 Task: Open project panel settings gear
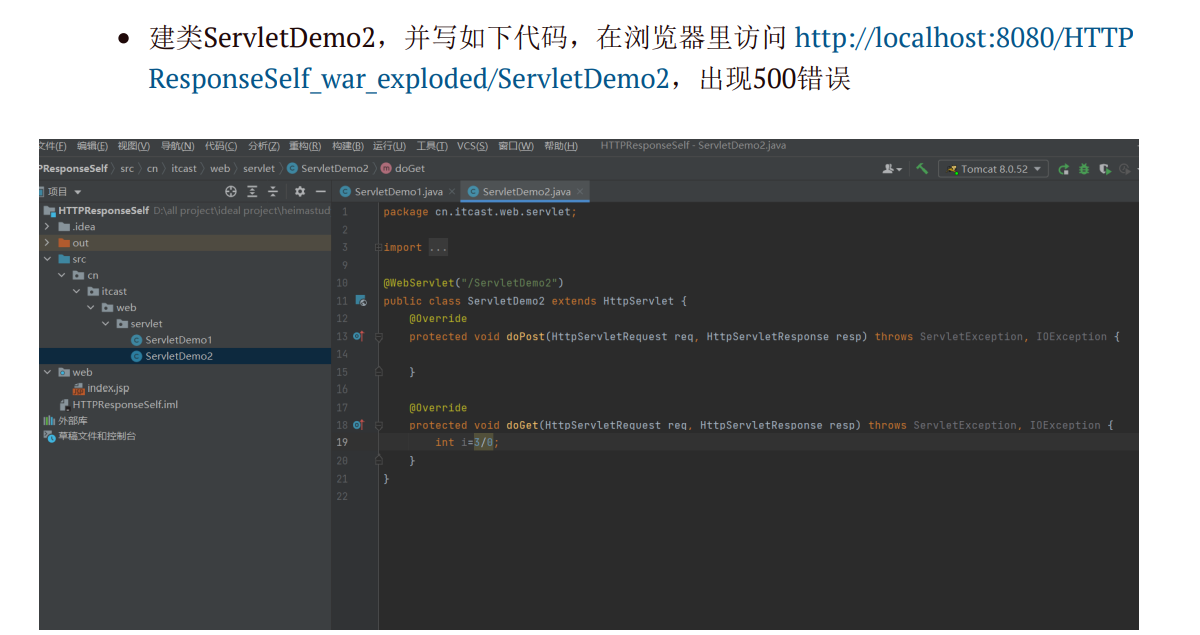point(300,192)
